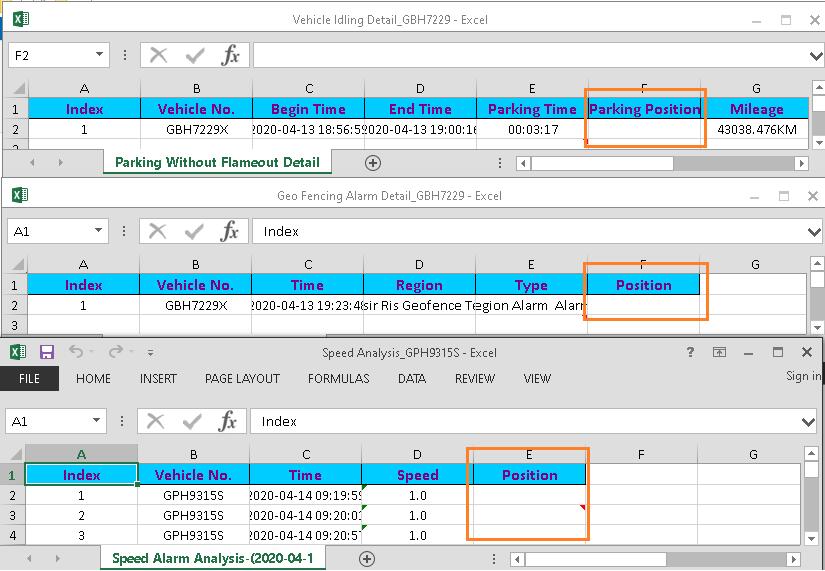Click formula Enter checkmark in Speed Analysis window
The height and width of the screenshot is (571, 825).
pos(192,422)
